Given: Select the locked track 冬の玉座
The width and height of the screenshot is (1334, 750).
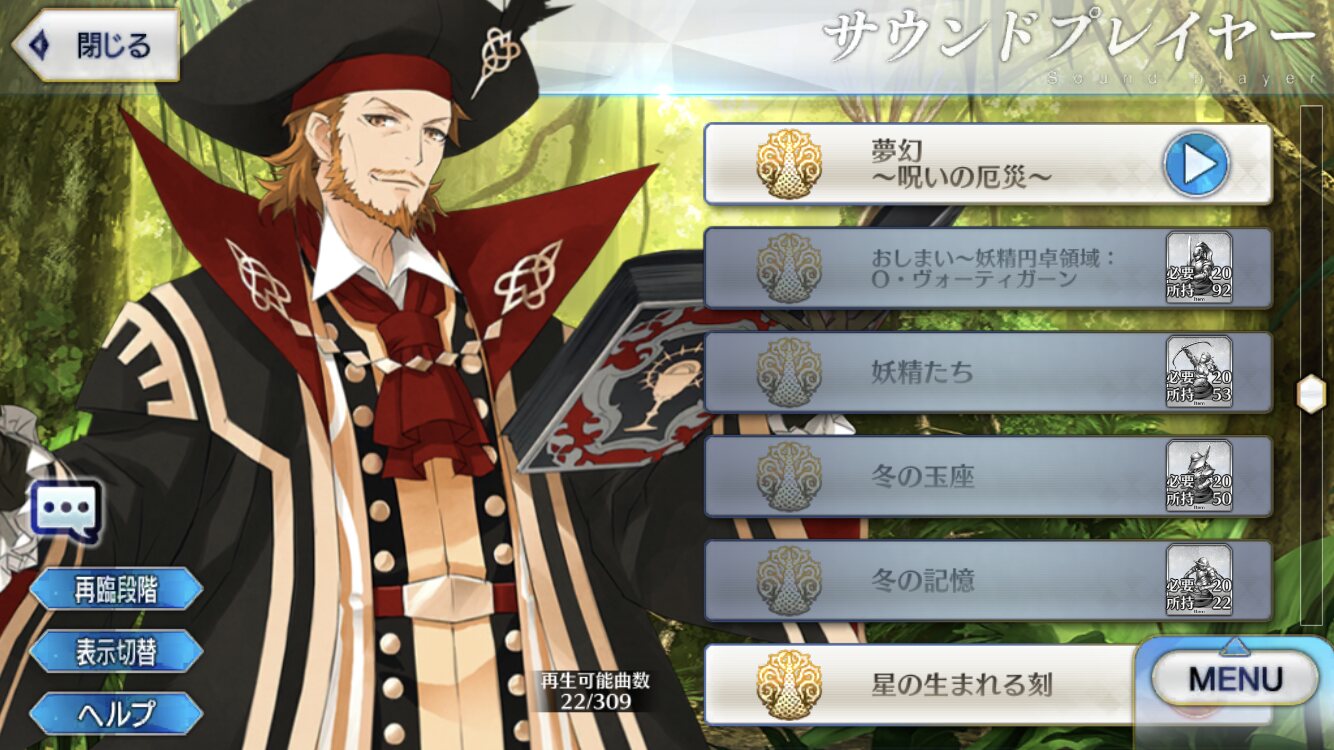Looking at the screenshot, I should [988, 476].
